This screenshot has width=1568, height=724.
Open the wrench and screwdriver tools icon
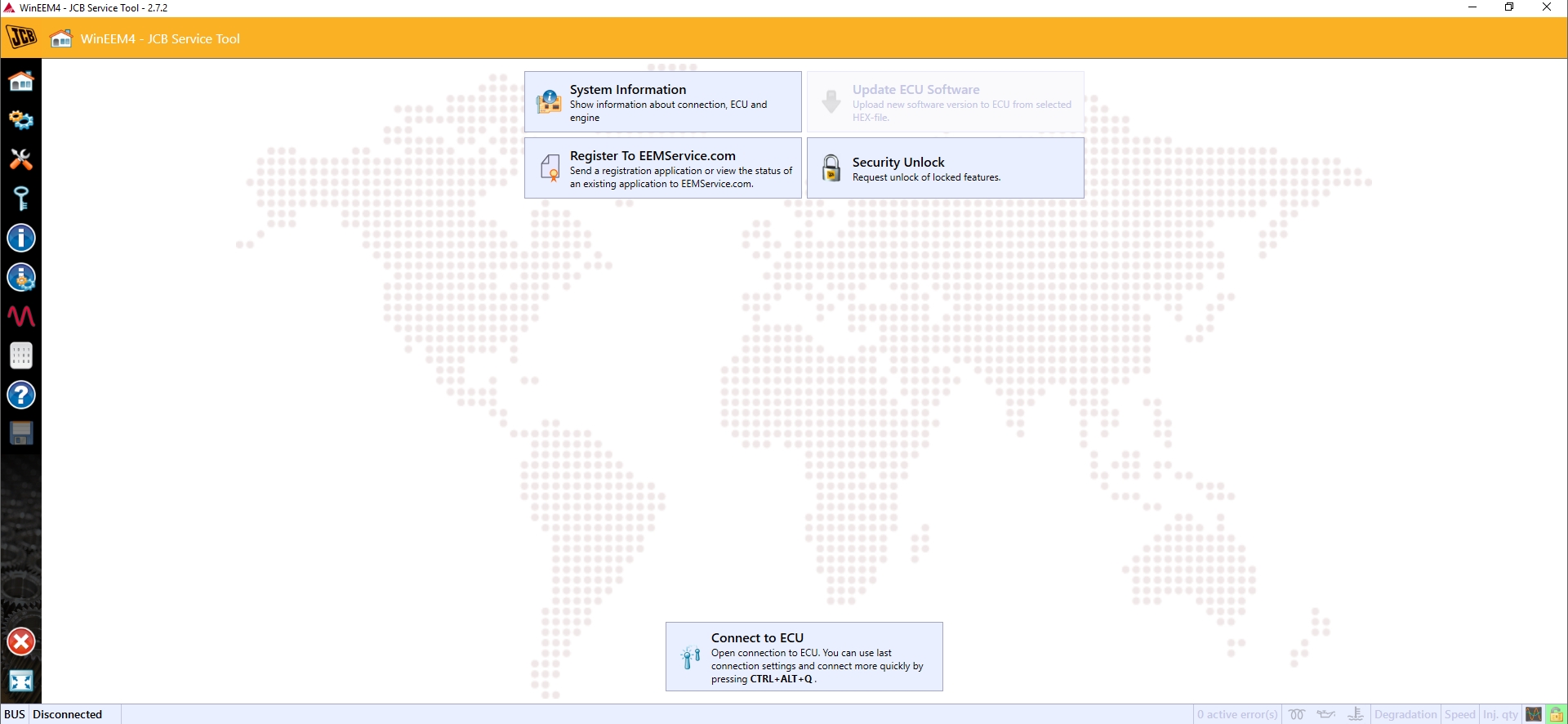click(21, 159)
